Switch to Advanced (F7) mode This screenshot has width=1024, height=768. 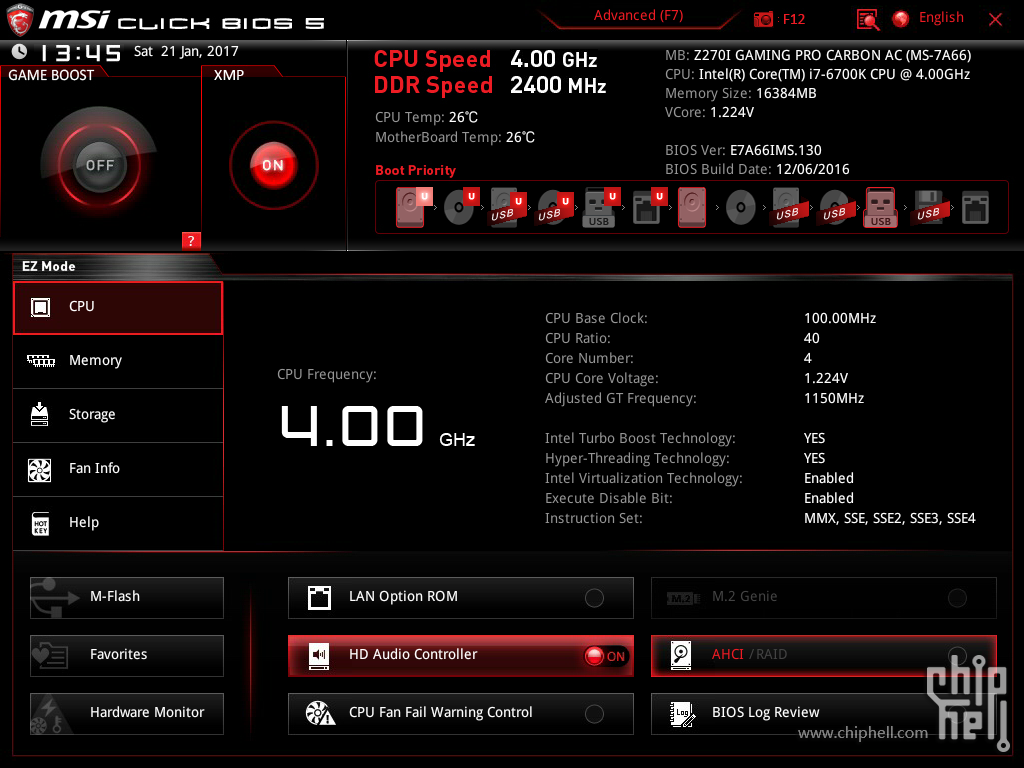pyautogui.click(x=638, y=16)
